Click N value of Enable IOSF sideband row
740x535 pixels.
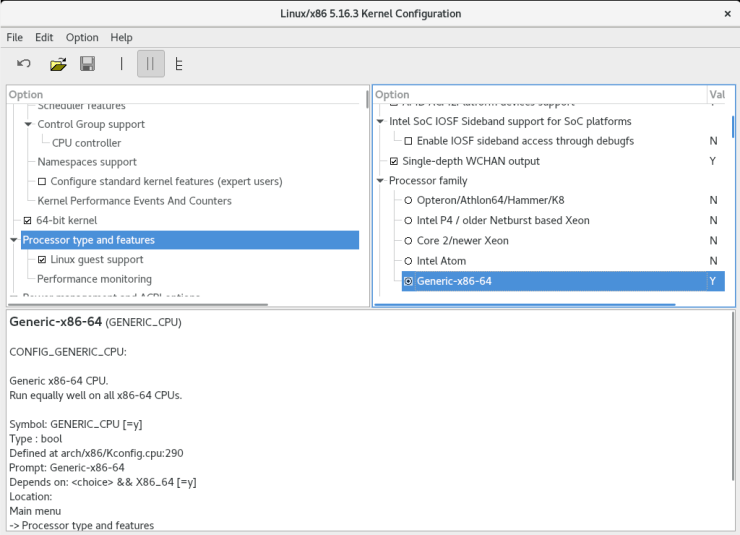713,141
